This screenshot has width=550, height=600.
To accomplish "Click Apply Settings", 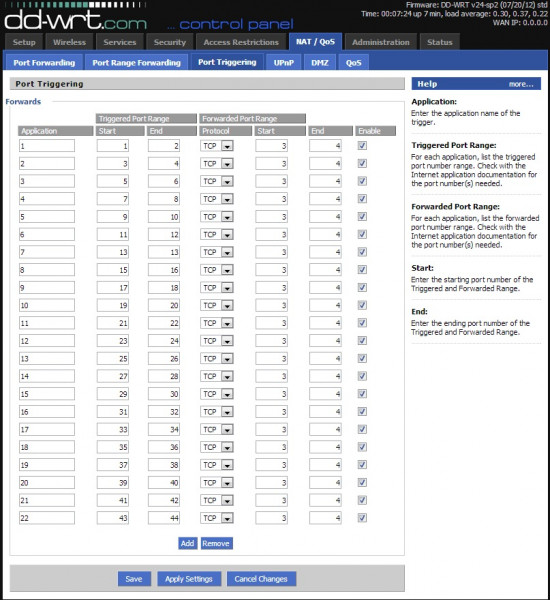I will 189,579.
